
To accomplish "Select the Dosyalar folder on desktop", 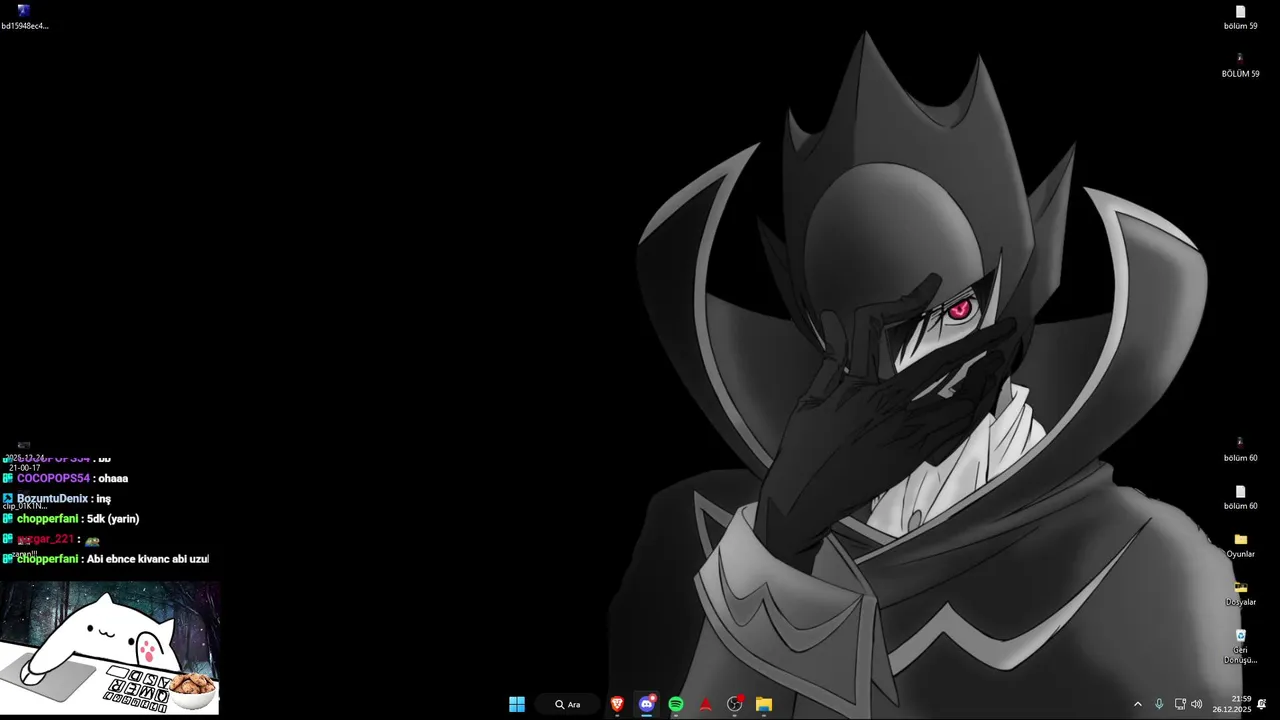I will point(1241,593).
